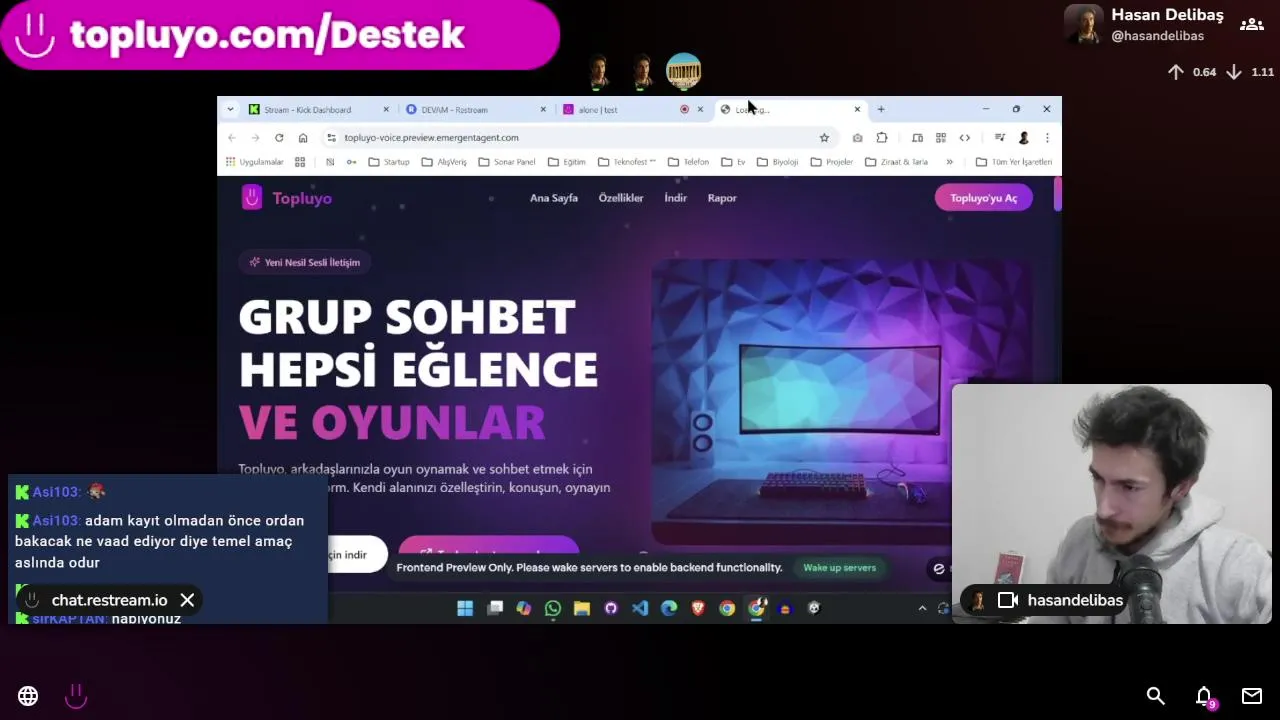Select İndir in site navigation
Image resolution: width=1280 pixels, height=720 pixels.
676,198
